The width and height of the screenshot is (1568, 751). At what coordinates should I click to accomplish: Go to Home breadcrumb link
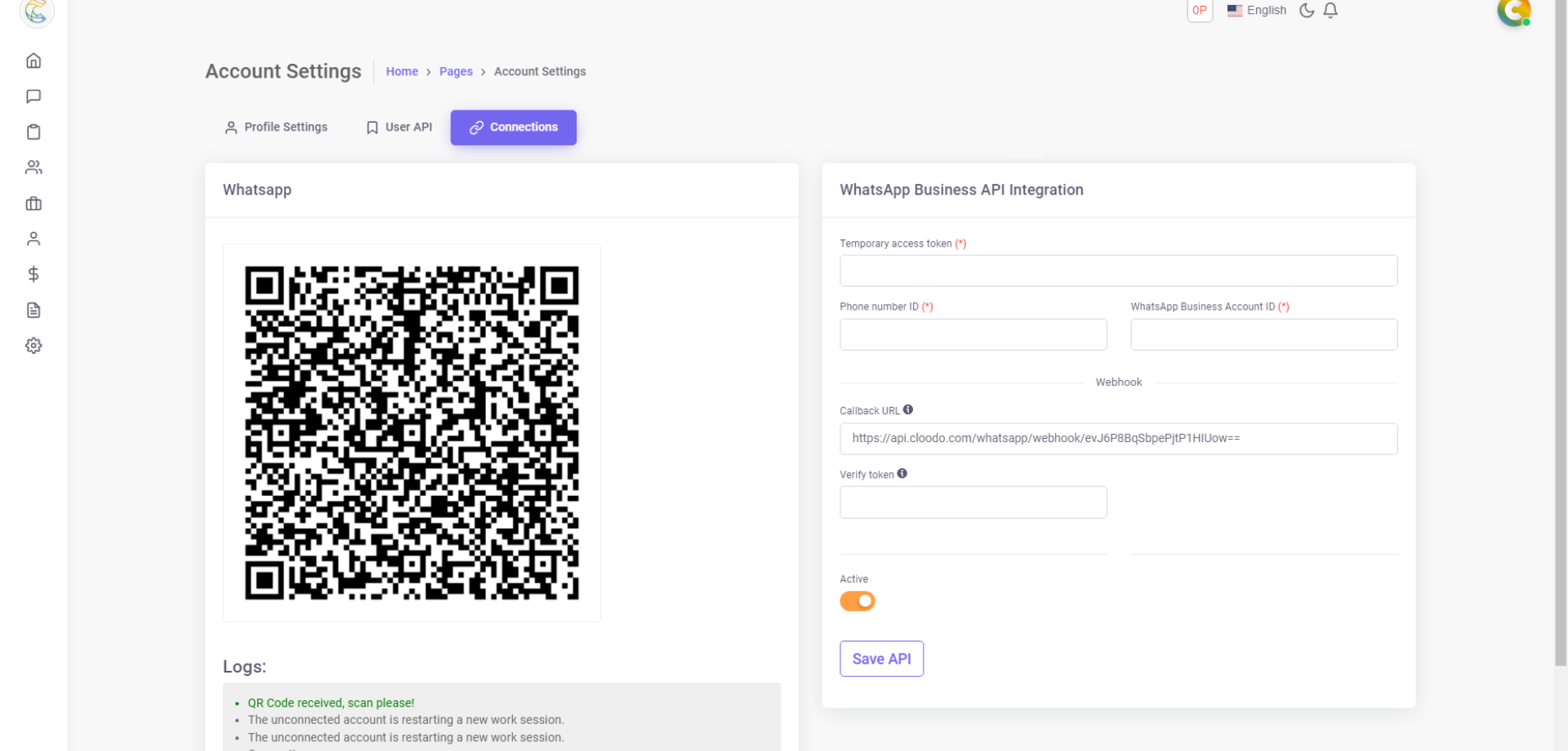[402, 72]
